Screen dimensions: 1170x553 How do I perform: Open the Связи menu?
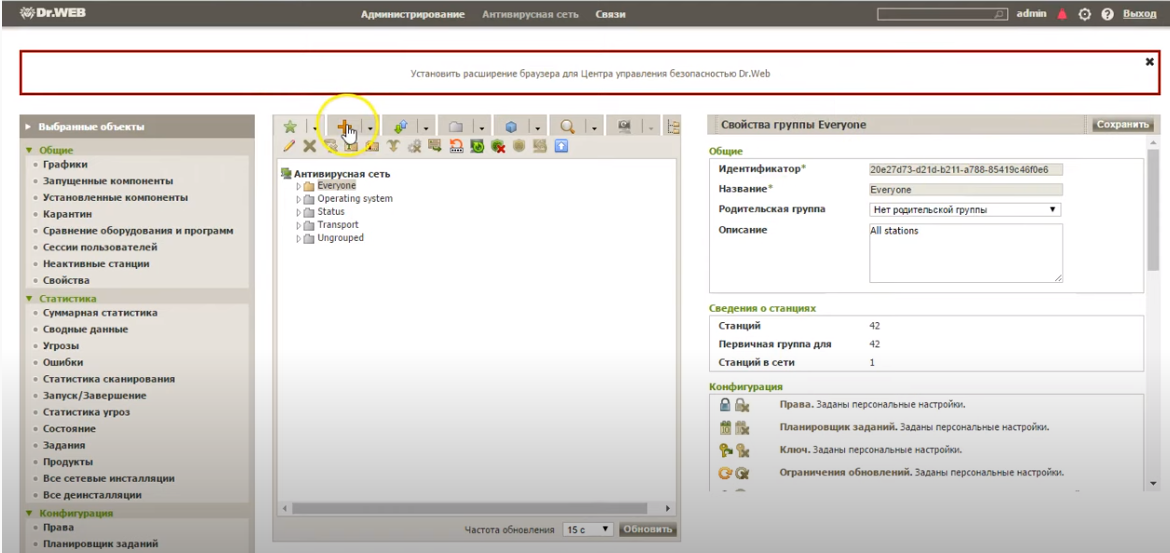pos(610,14)
